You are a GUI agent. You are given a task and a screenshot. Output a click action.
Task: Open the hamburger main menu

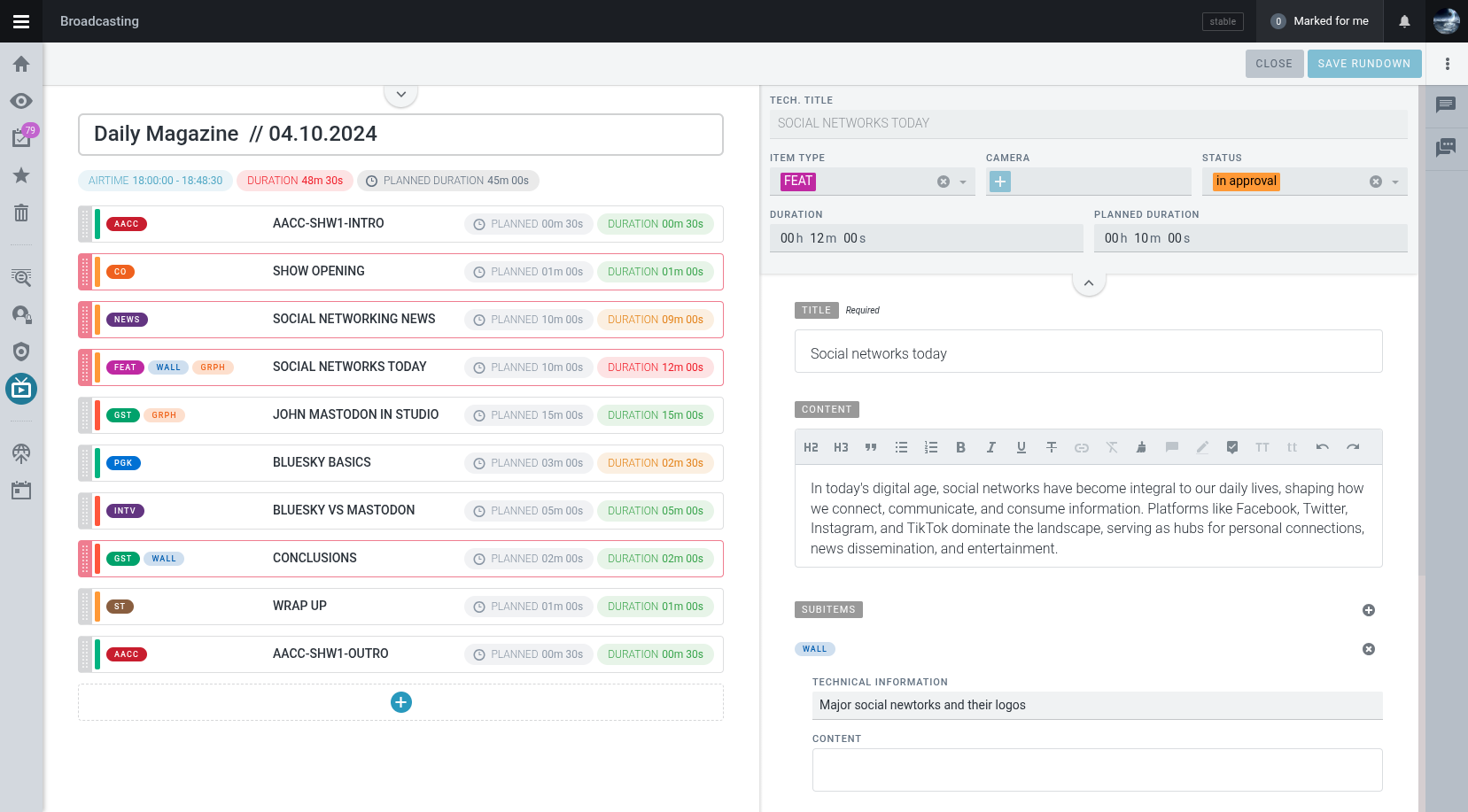[x=21, y=21]
